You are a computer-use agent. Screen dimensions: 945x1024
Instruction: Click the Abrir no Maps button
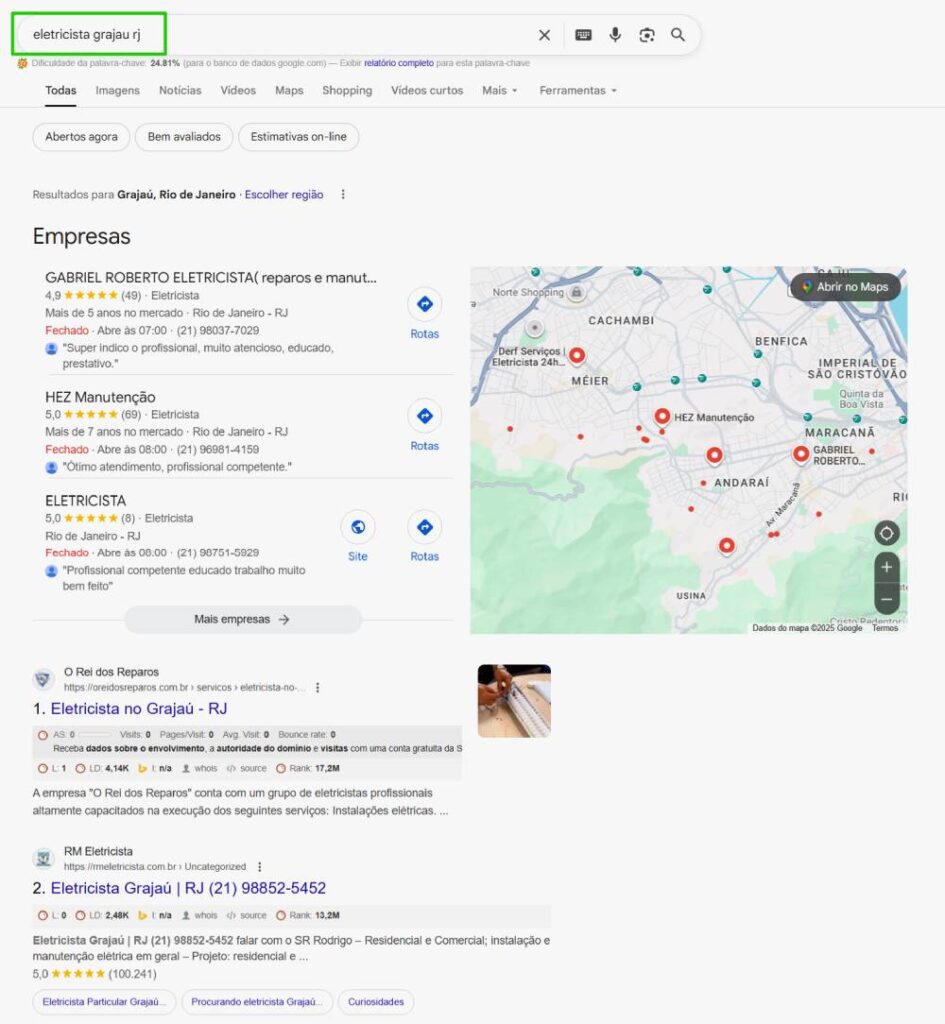(846, 287)
